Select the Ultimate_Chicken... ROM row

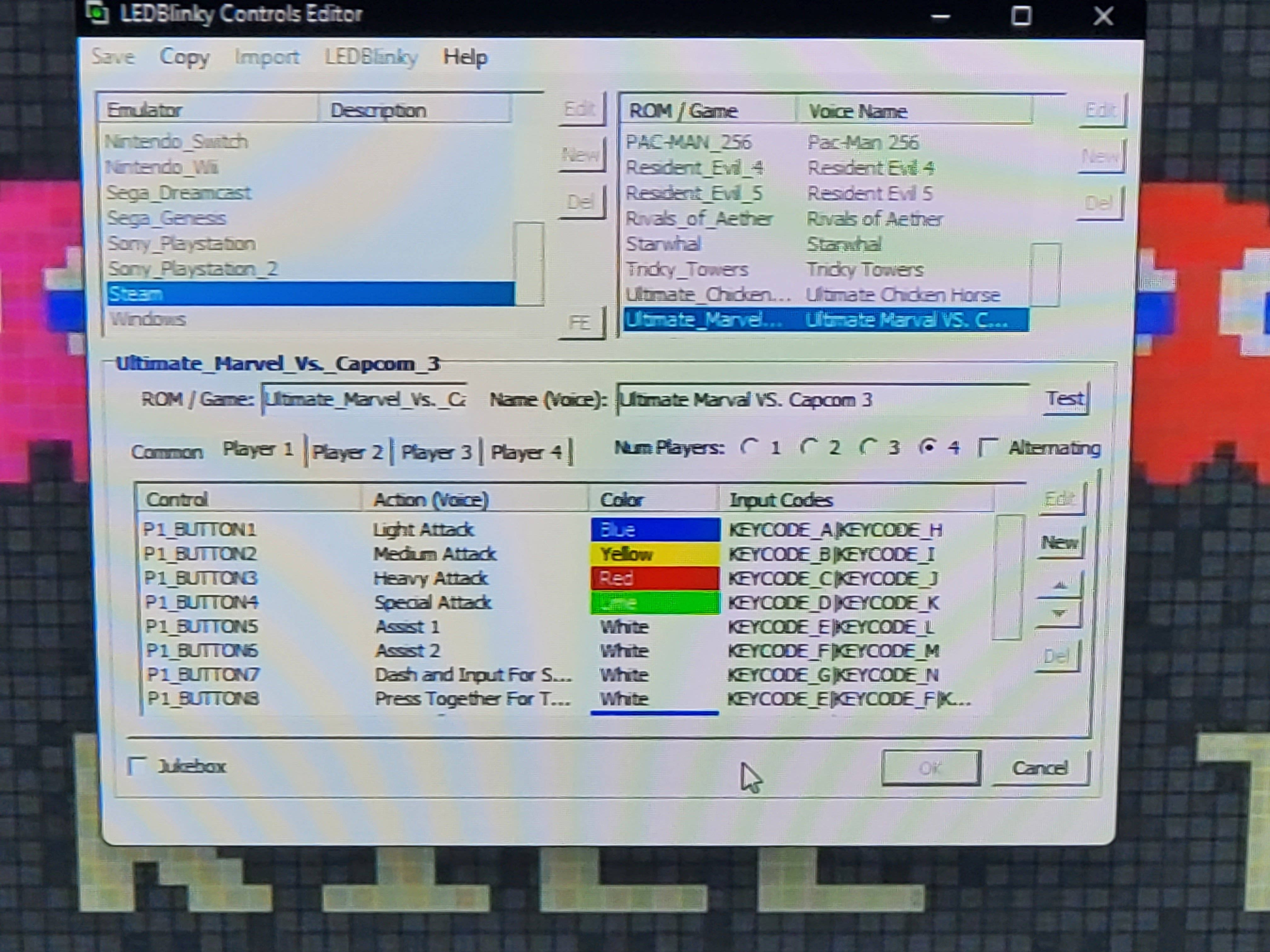click(x=827, y=294)
